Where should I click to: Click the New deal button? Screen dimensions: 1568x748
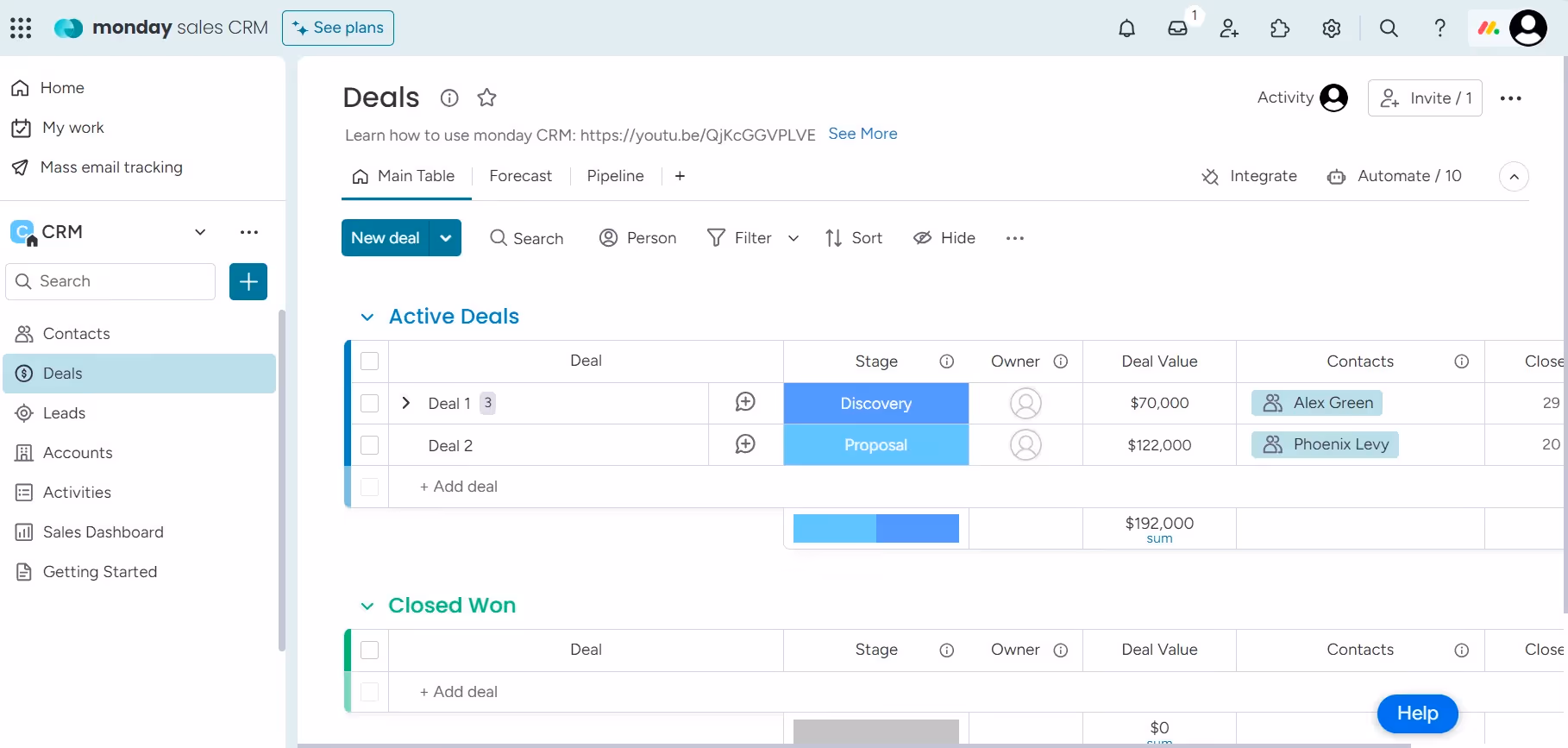[386, 238]
